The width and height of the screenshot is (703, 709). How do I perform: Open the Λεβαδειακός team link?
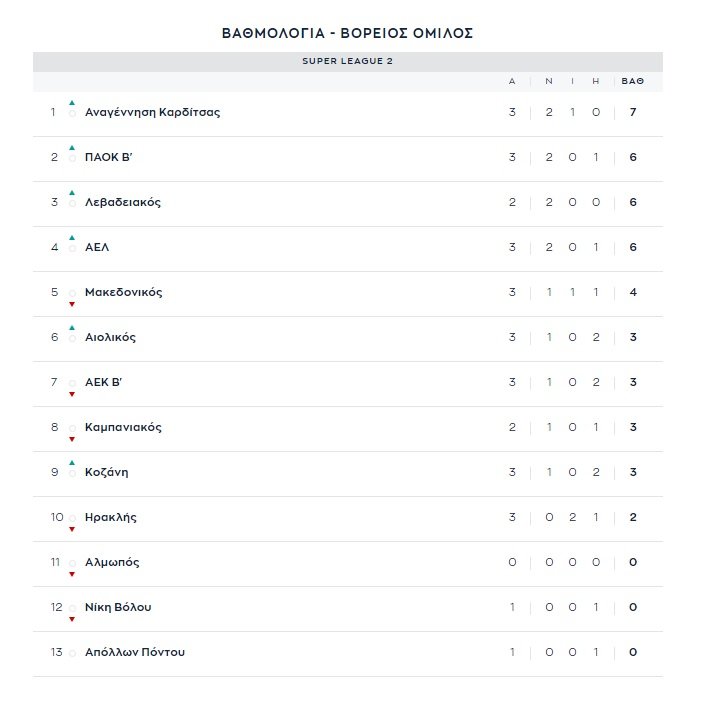tap(123, 202)
